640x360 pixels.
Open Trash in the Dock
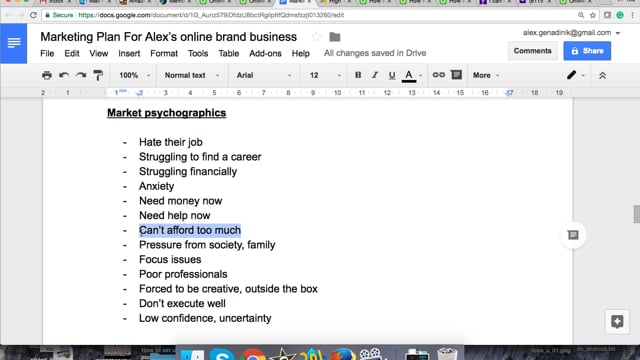[447, 353]
